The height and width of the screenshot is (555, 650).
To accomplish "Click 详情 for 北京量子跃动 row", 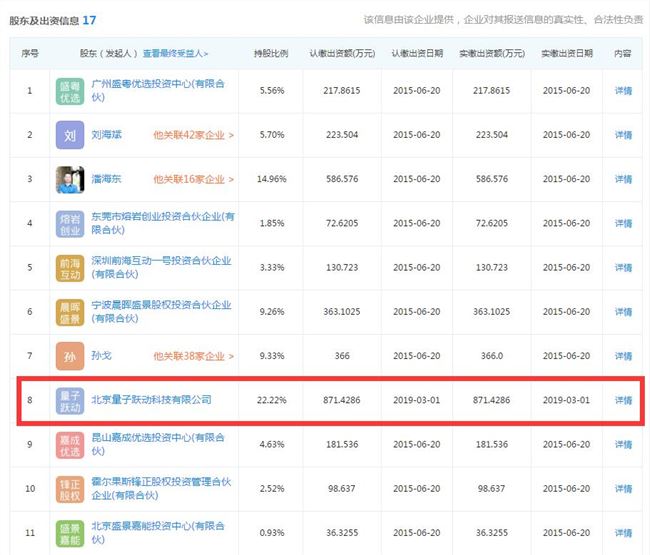I will tap(623, 400).
